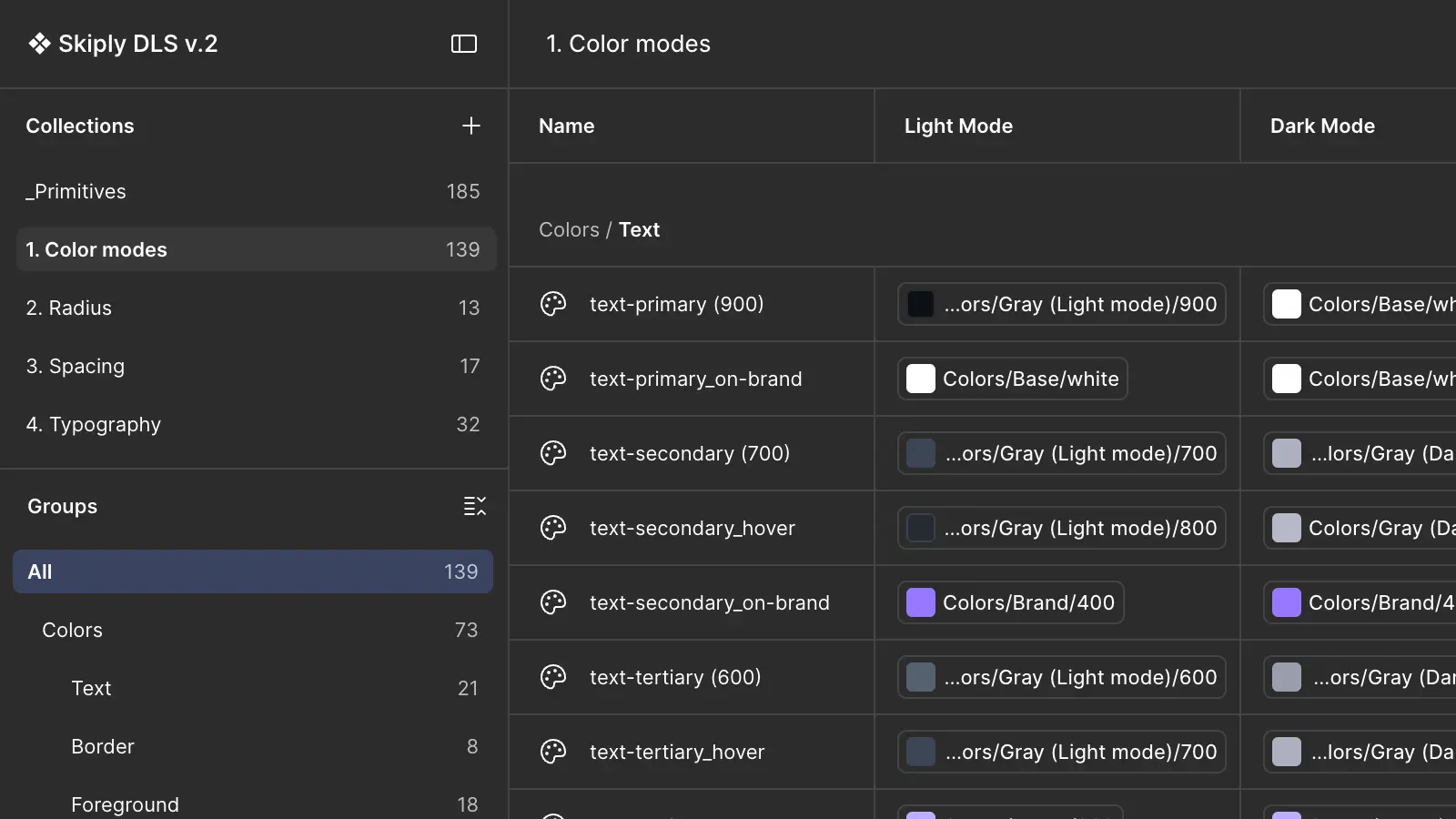Click Colors/Base/white light mode value of text-primary_on-brand

1013,379
